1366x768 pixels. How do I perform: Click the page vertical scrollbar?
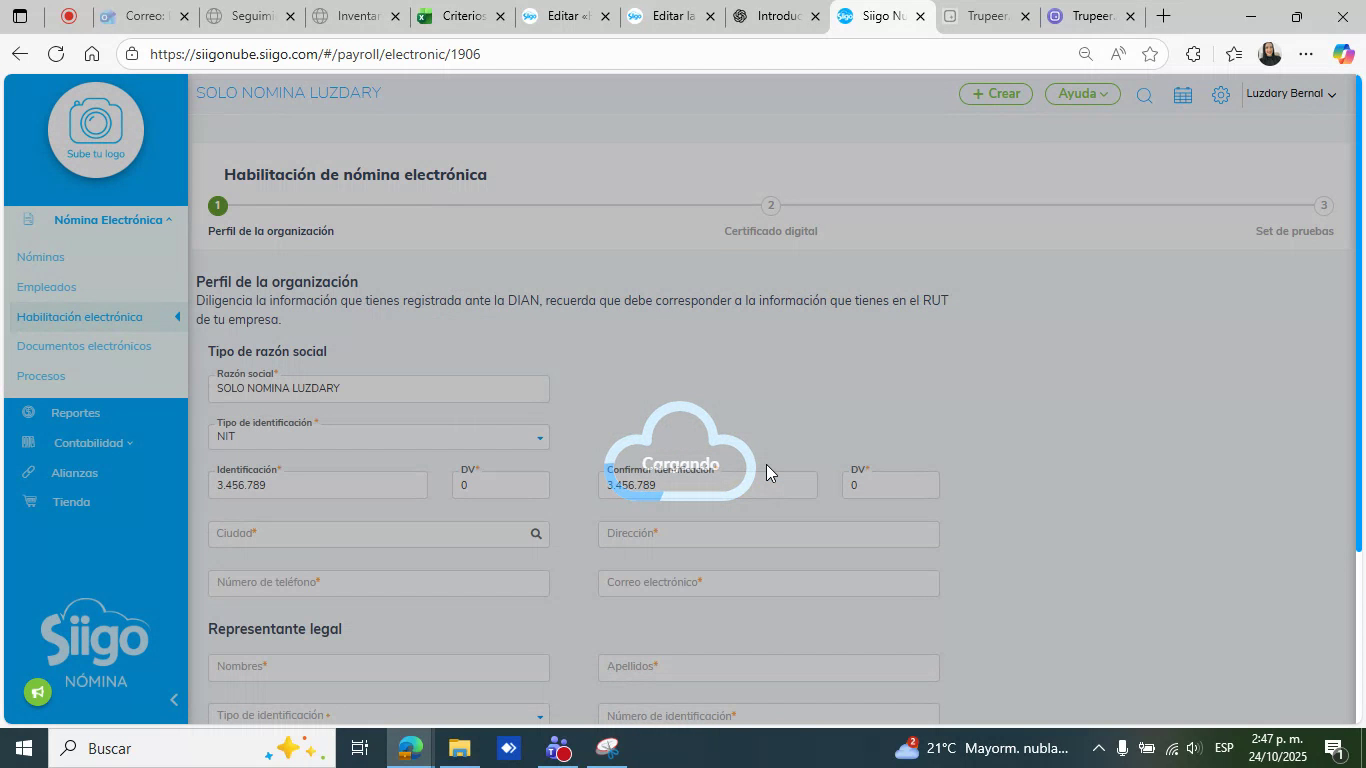point(1359,313)
